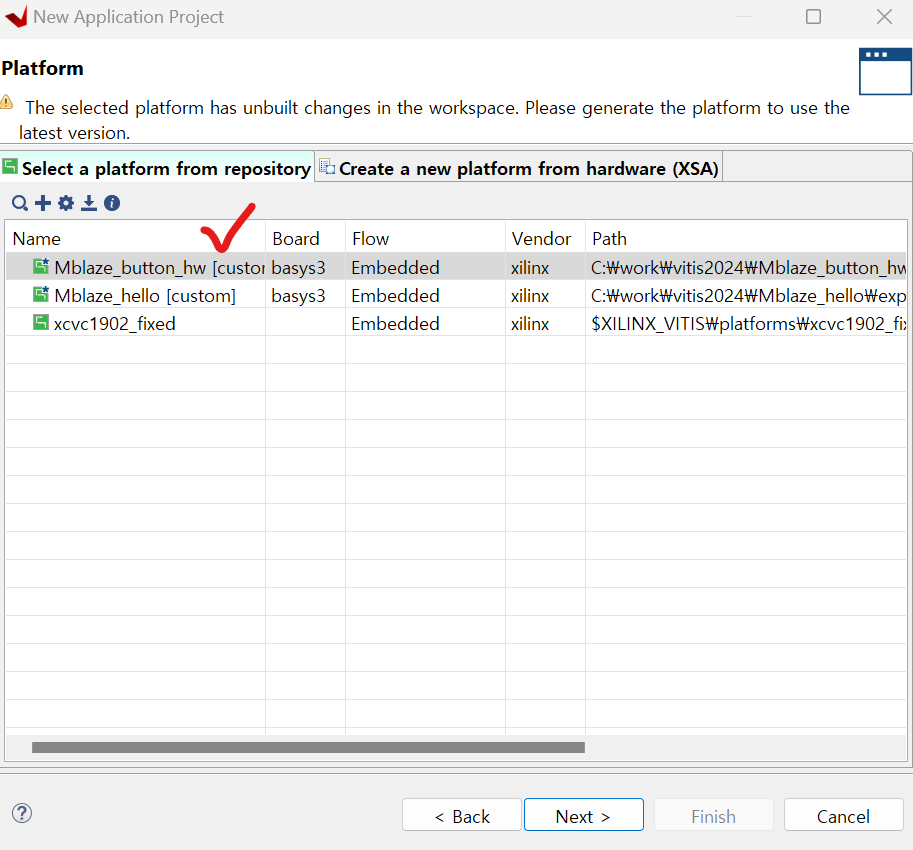
Task: Click the Mblaze_button_hw platform icon
Action: [41, 267]
